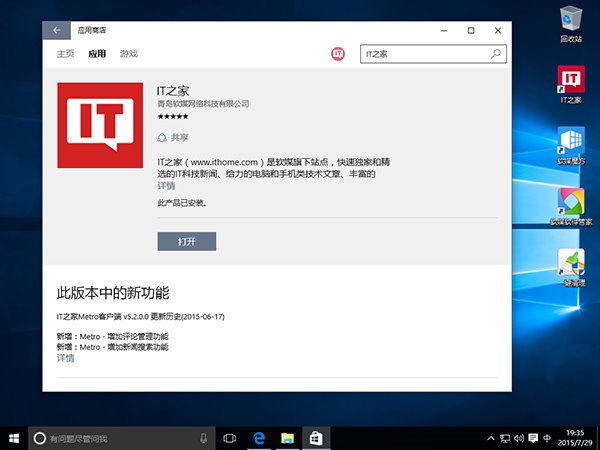Click the 青岛软媒网络科技有限公司 publisher link
The width and height of the screenshot is (600, 450).
(x=203, y=103)
